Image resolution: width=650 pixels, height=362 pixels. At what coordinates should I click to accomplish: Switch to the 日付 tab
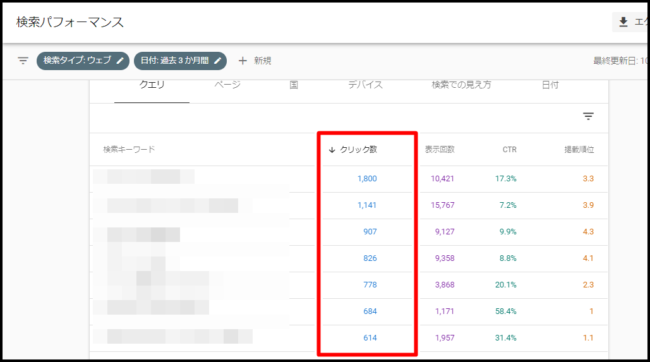550,85
